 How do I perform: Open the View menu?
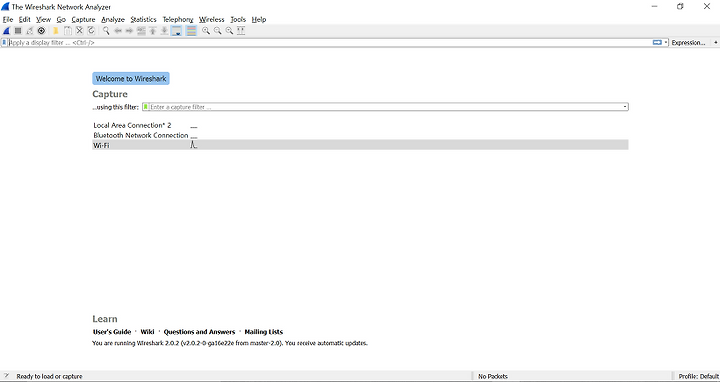[43, 19]
